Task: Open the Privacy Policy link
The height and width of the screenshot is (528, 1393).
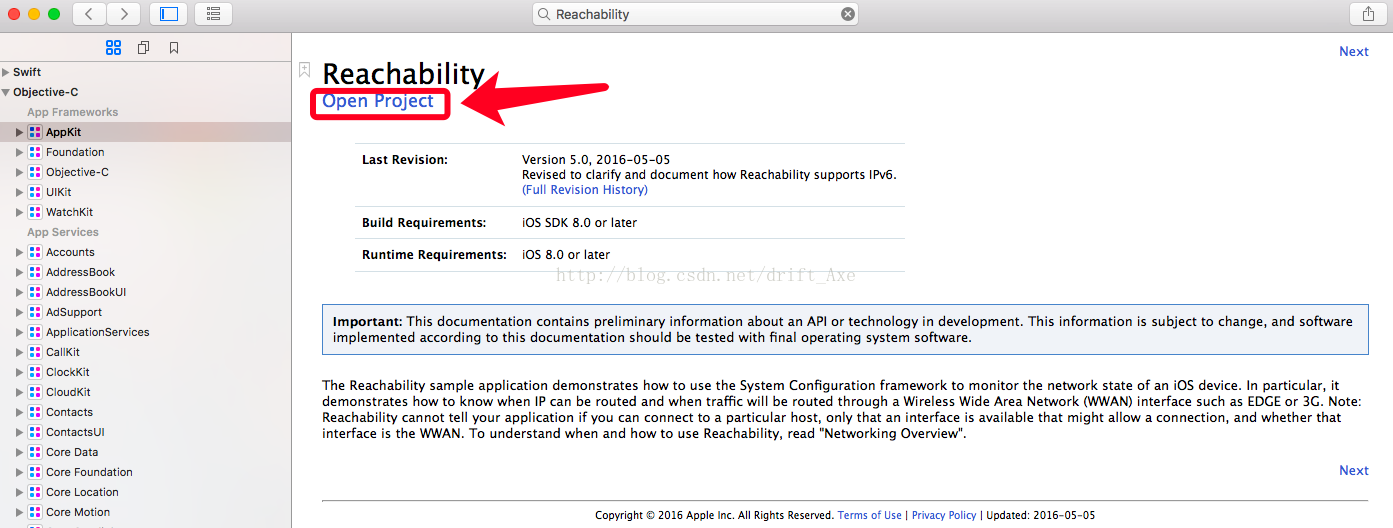Action: coord(944,515)
